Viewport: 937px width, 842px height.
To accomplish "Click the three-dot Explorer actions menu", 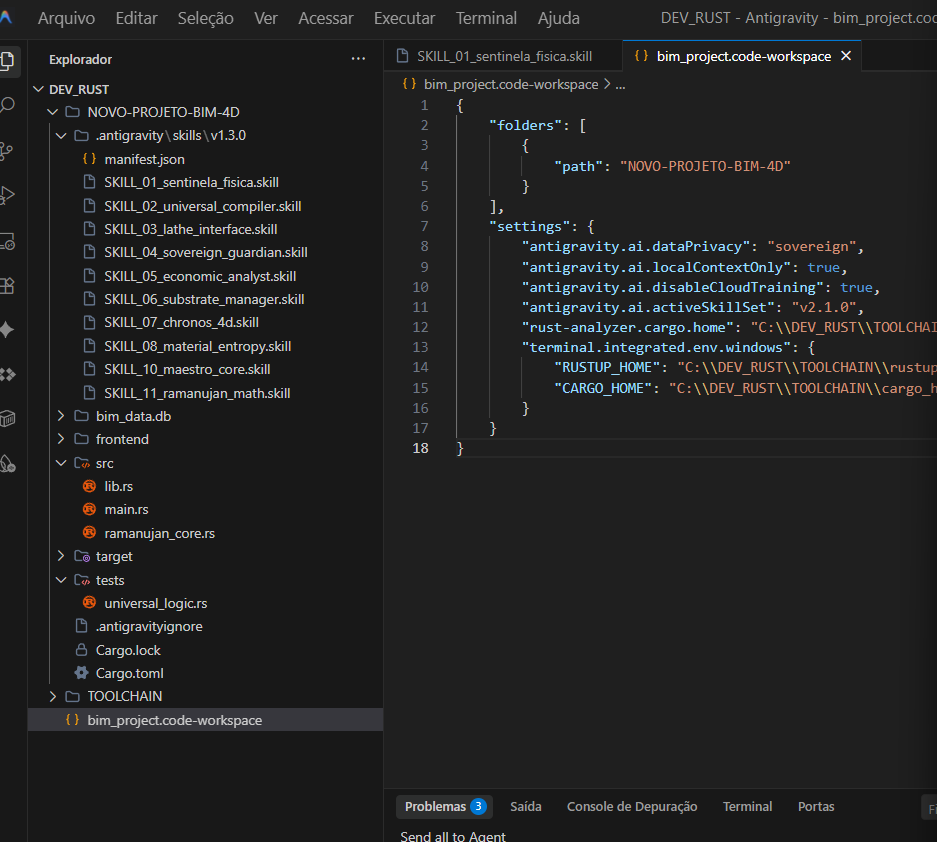I will pyautogui.click(x=358, y=59).
